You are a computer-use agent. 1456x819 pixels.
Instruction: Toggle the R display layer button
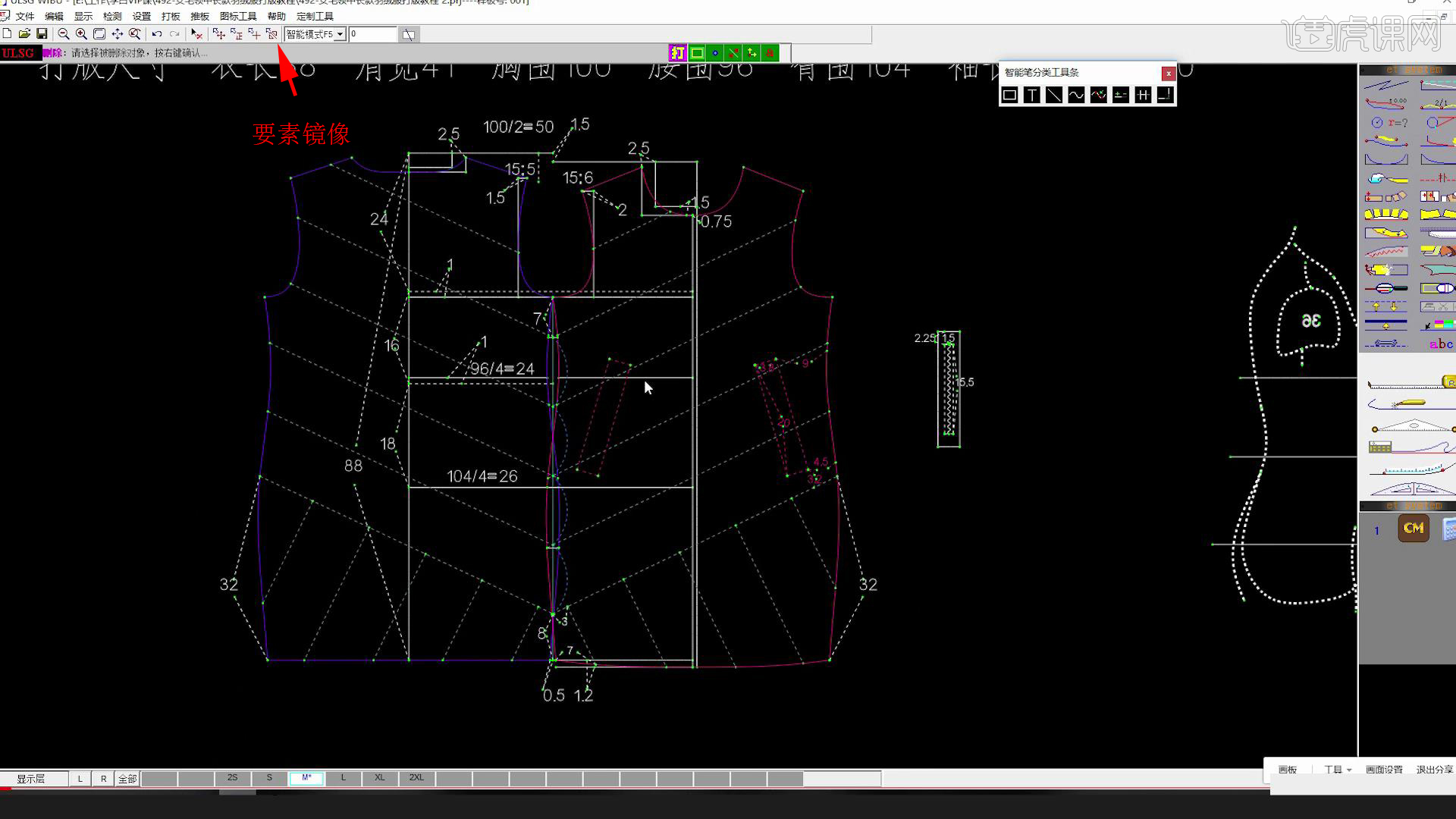point(104,779)
